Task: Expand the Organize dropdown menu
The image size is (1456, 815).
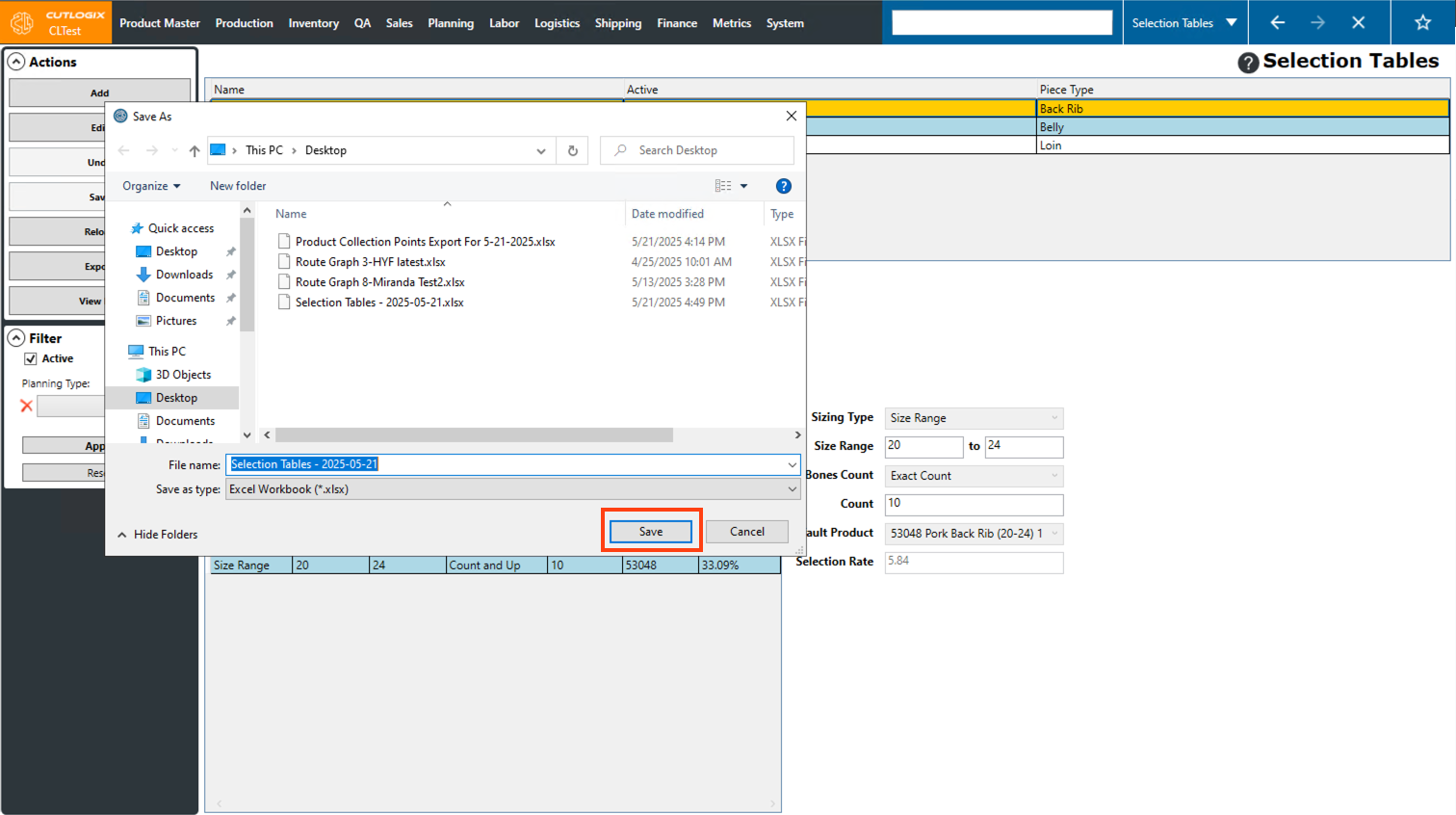Action: click(151, 186)
